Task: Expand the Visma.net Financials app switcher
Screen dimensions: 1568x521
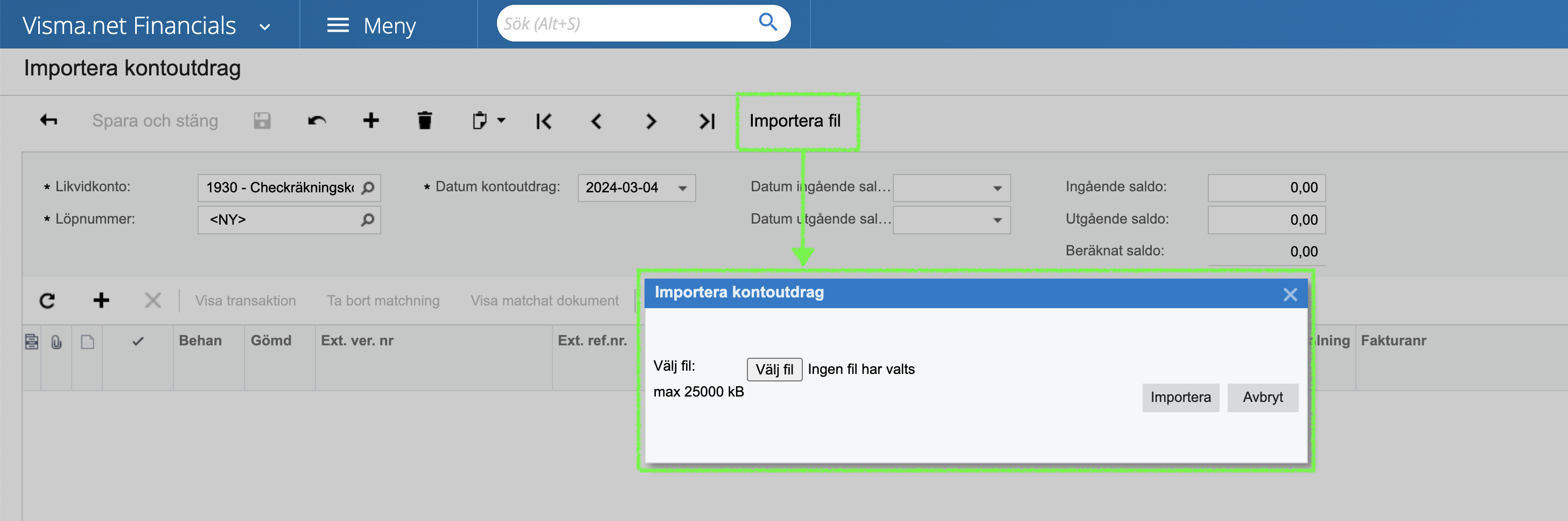Action: [265, 27]
